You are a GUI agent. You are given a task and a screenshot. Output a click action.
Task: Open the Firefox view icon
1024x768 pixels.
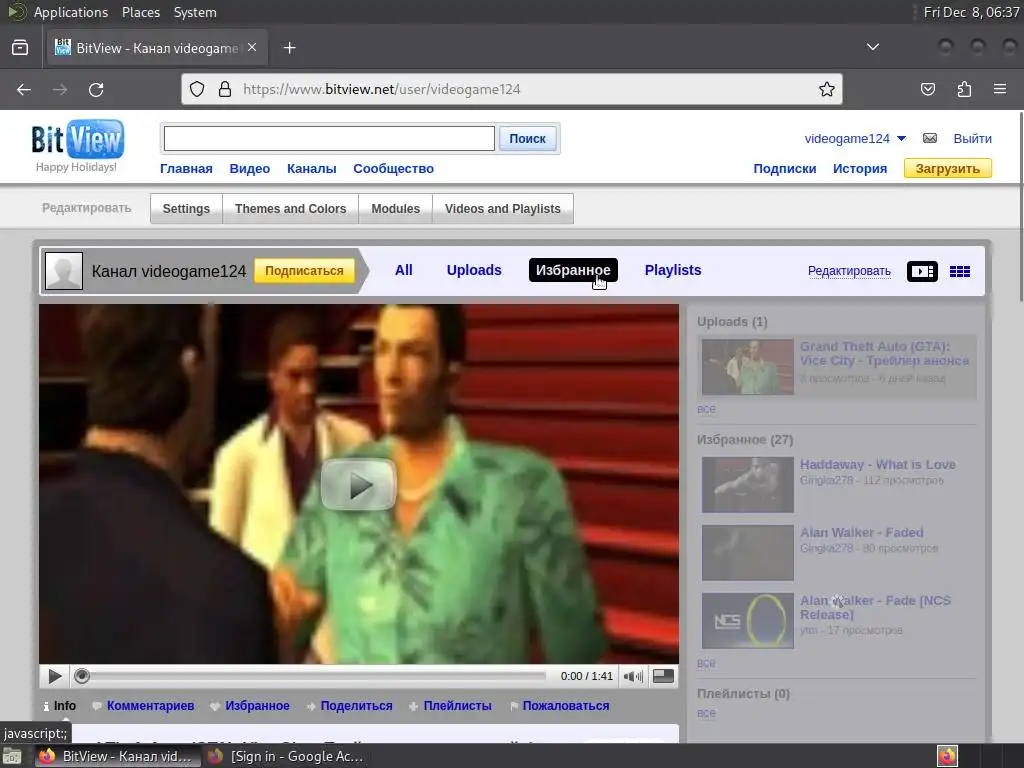[20, 48]
